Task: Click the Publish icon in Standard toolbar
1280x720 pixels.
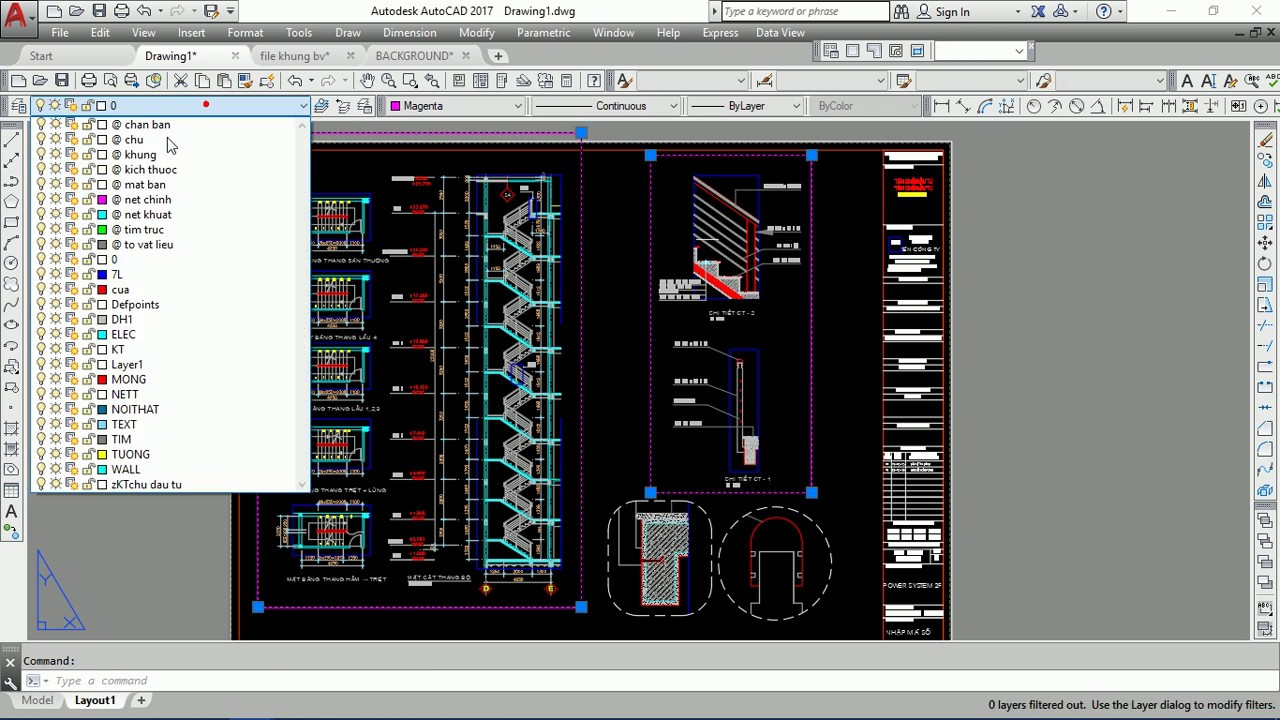Action: (132, 80)
